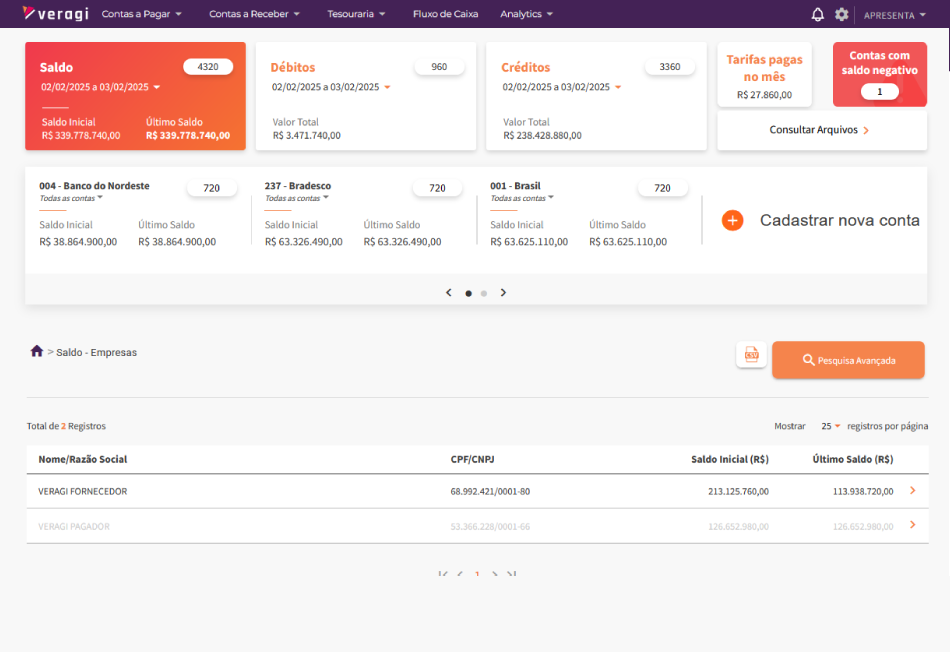Open the notifications bell icon

click(x=818, y=14)
